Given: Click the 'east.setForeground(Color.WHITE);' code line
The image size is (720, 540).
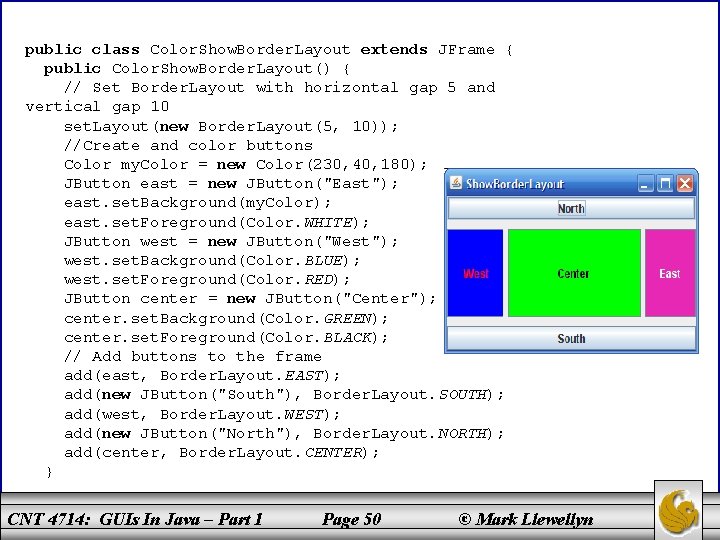Looking at the screenshot, I should pyautogui.click(x=216, y=223).
